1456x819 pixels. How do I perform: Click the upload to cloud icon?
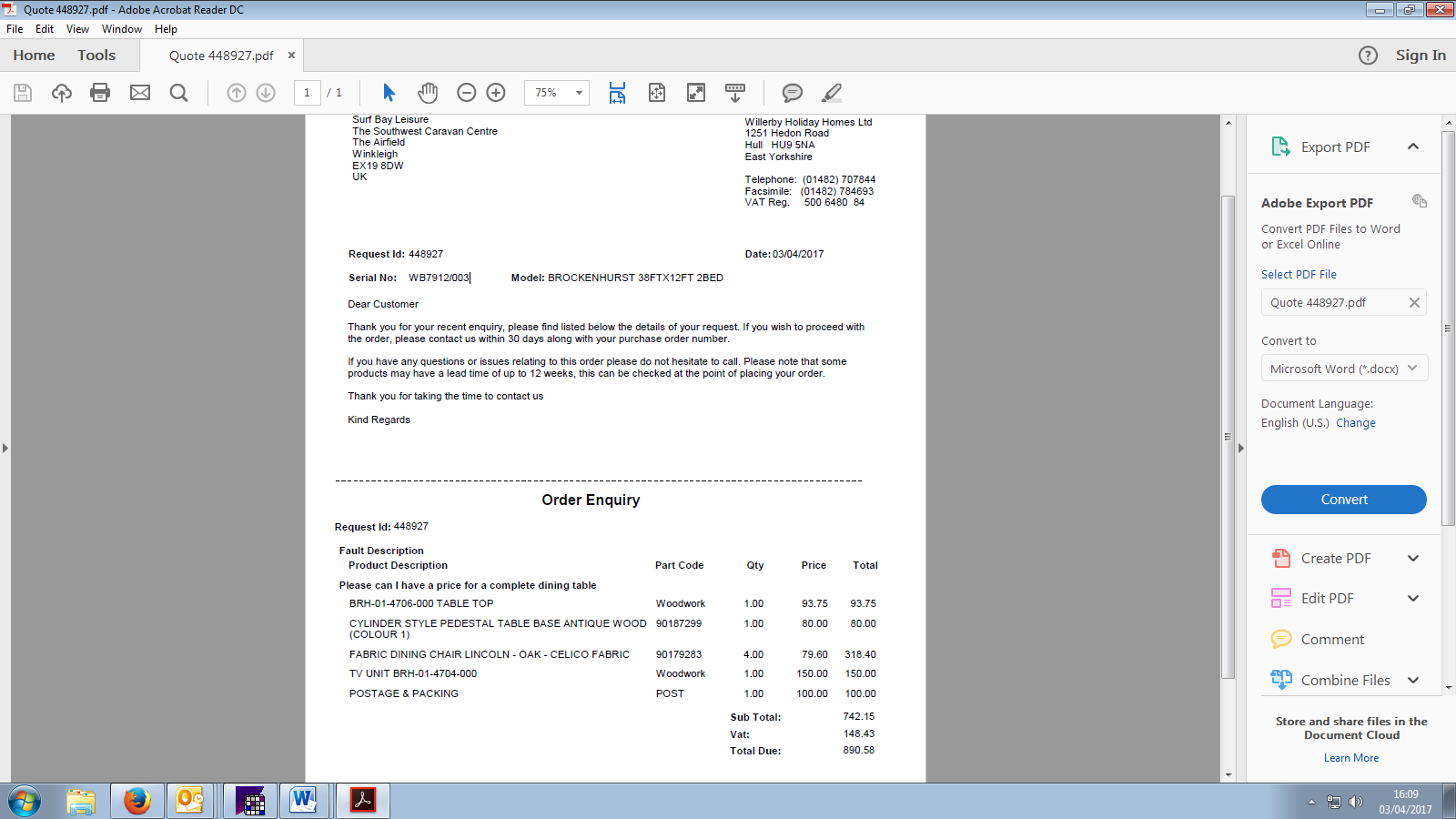62,93
